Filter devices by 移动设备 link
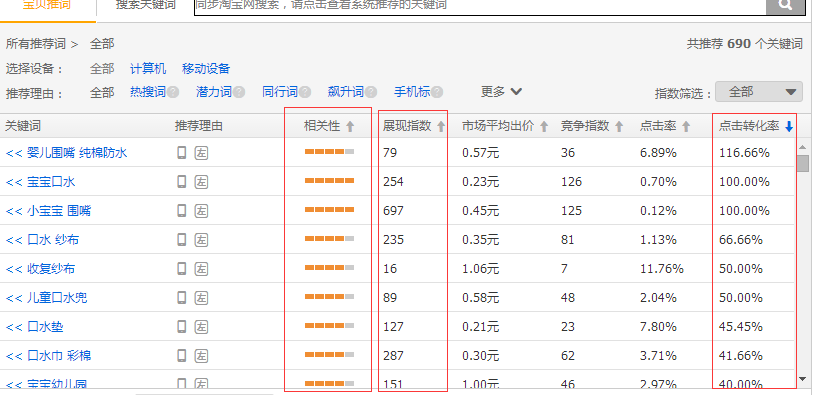Image resolution: width=814 pixels, height=395 pixels. tap(206, 69)
